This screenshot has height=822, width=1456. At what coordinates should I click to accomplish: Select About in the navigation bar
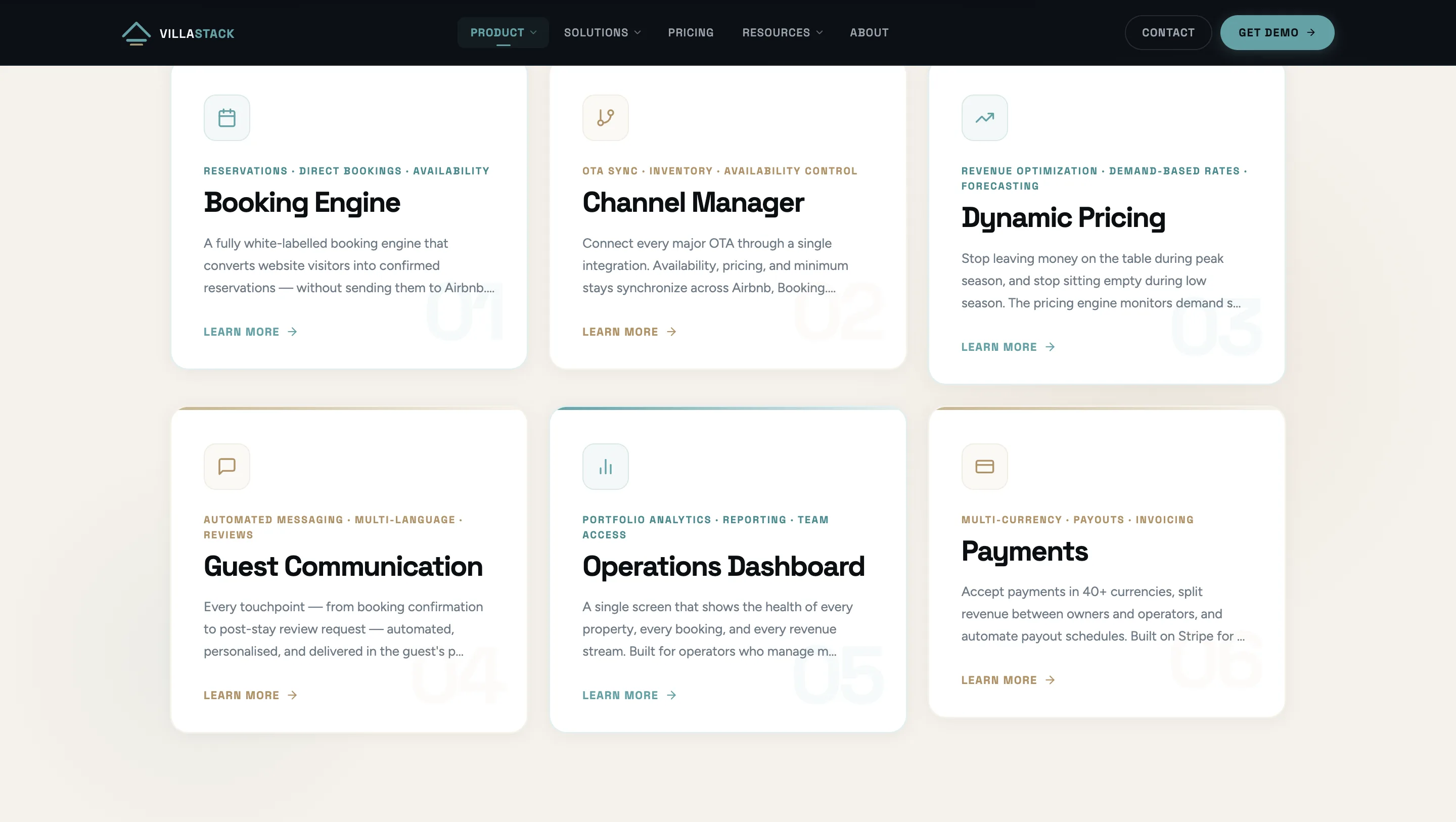[869, 32]
